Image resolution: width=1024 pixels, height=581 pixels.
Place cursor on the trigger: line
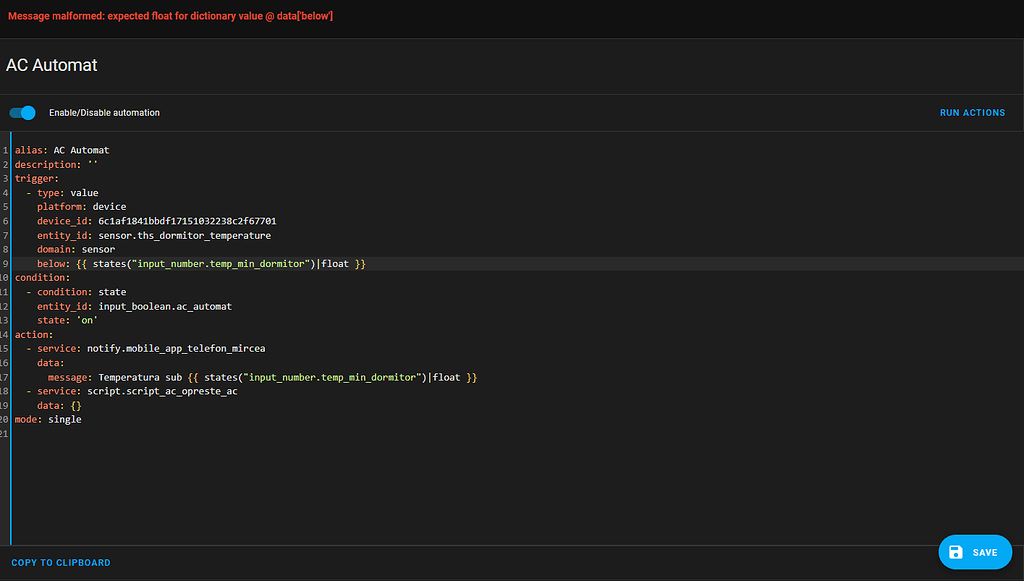click(x=33, y=178)
